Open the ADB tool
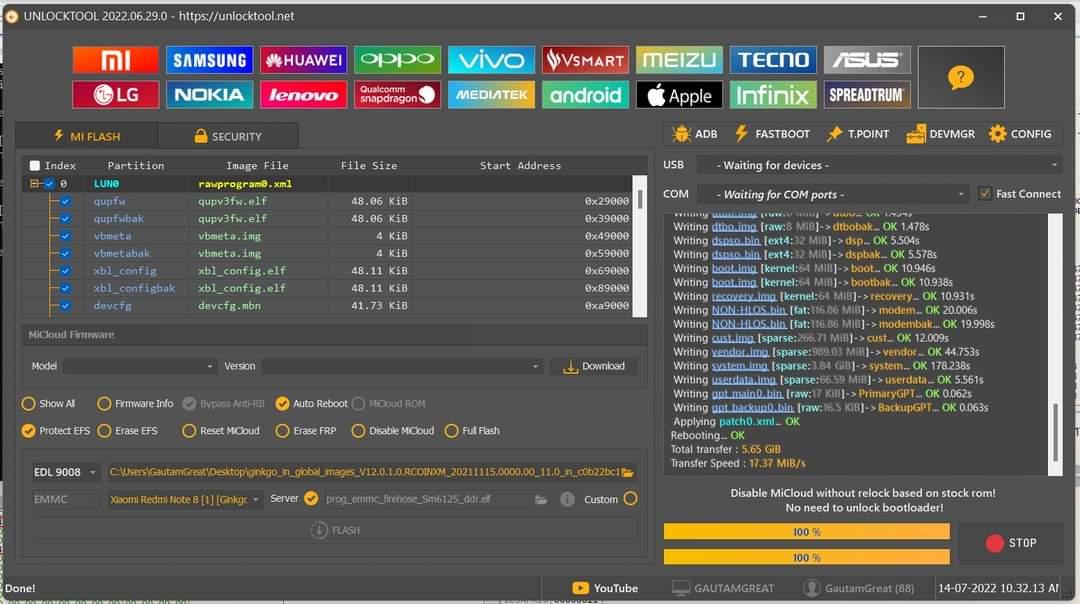Viewport: 1080px width, 604px height. [x=695, y=134]
